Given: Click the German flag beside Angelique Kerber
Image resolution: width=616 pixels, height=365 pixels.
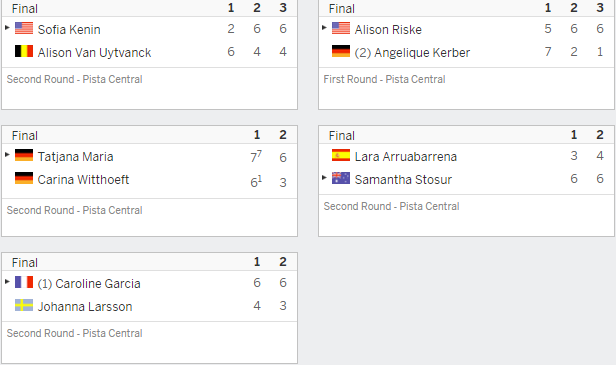Looking at the screenshot, I should pos(341,51).
